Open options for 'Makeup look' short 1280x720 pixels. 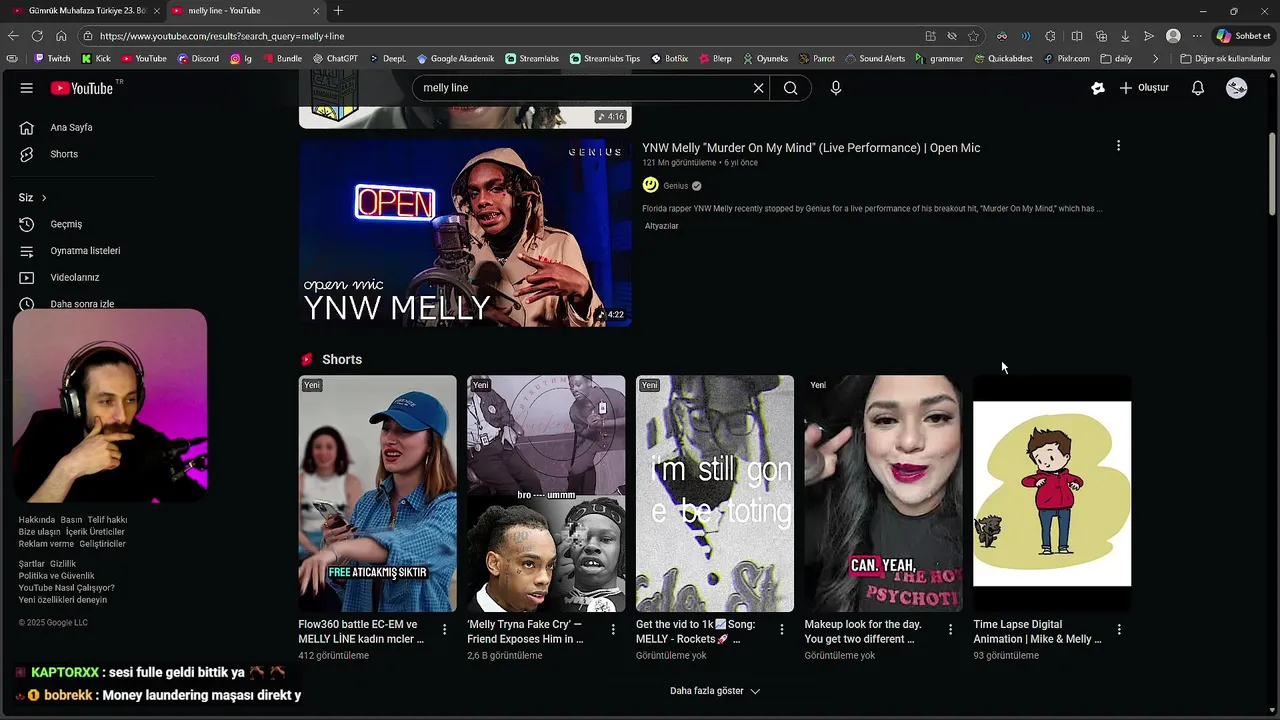[x=951, y=630]
